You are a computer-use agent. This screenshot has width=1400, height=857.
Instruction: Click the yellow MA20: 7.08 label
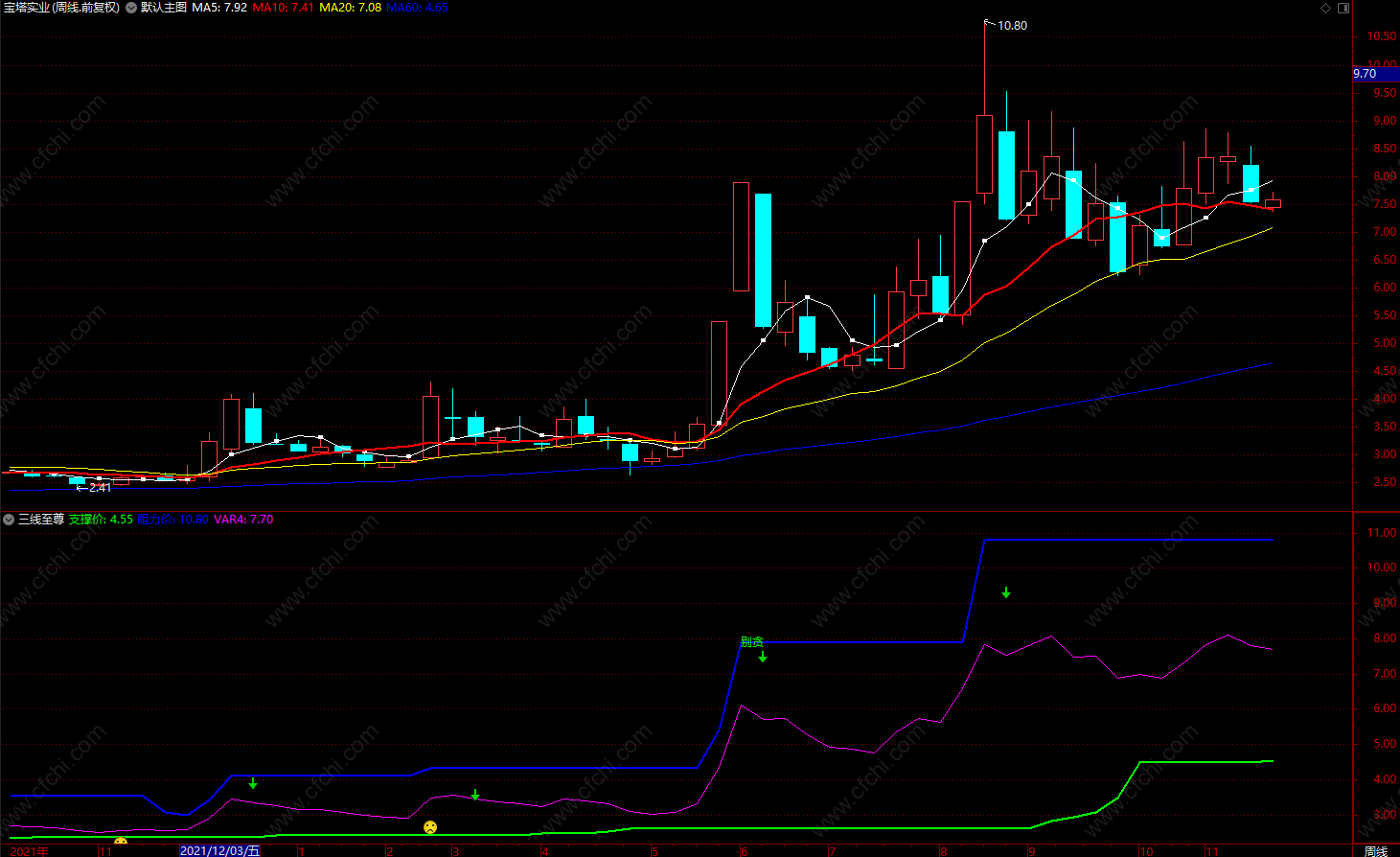point(350,8)
